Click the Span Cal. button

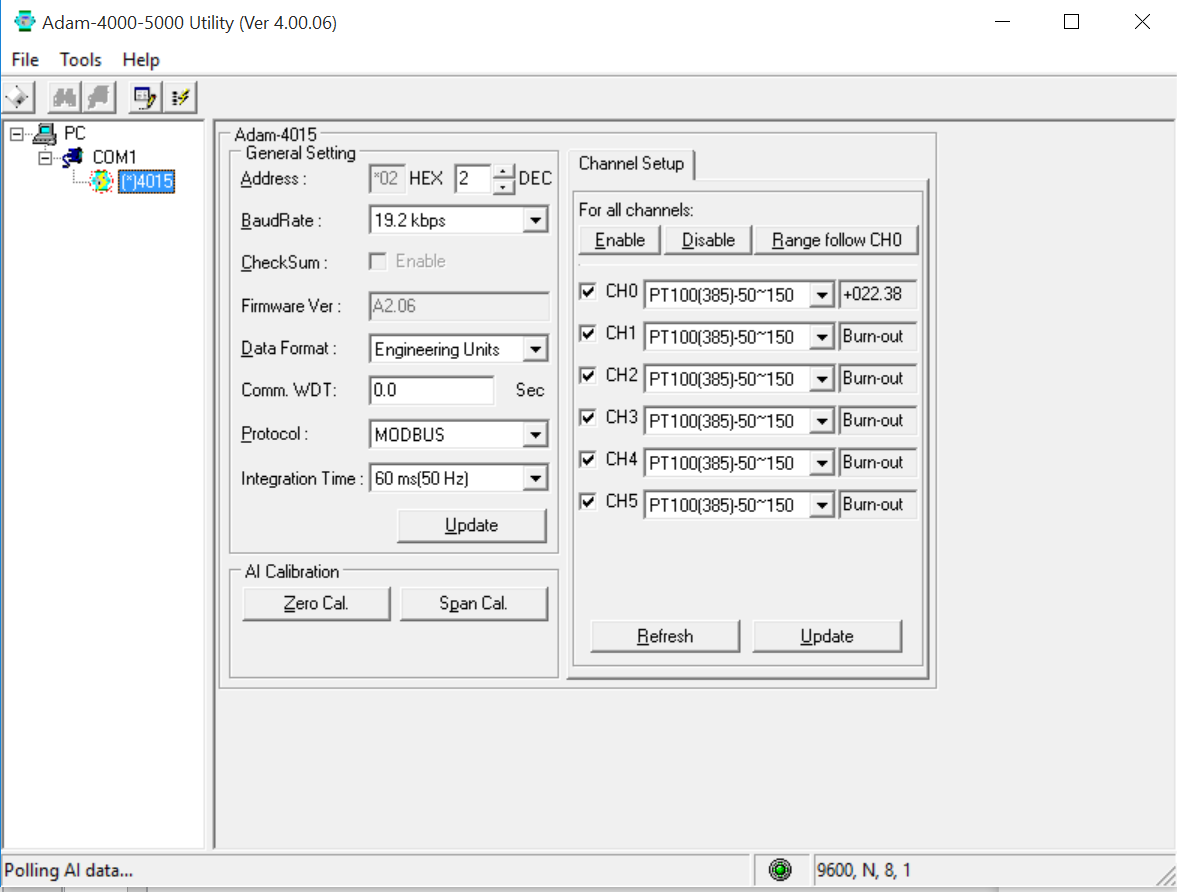click(474, 604)
